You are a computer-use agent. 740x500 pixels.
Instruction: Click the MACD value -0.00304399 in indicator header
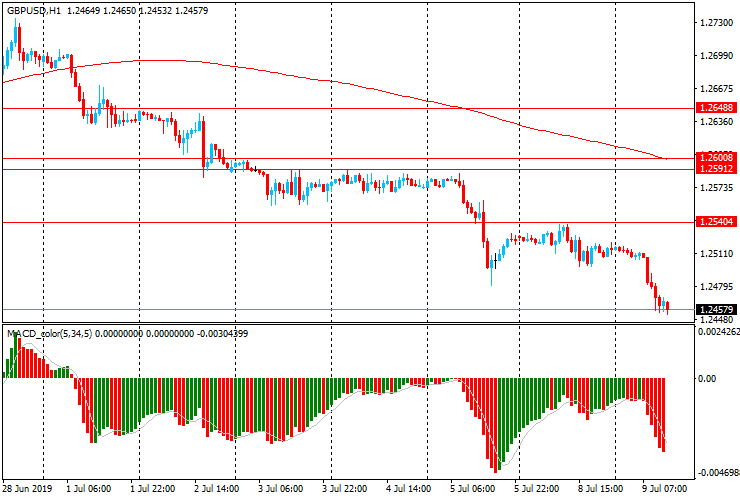(223, 334)
